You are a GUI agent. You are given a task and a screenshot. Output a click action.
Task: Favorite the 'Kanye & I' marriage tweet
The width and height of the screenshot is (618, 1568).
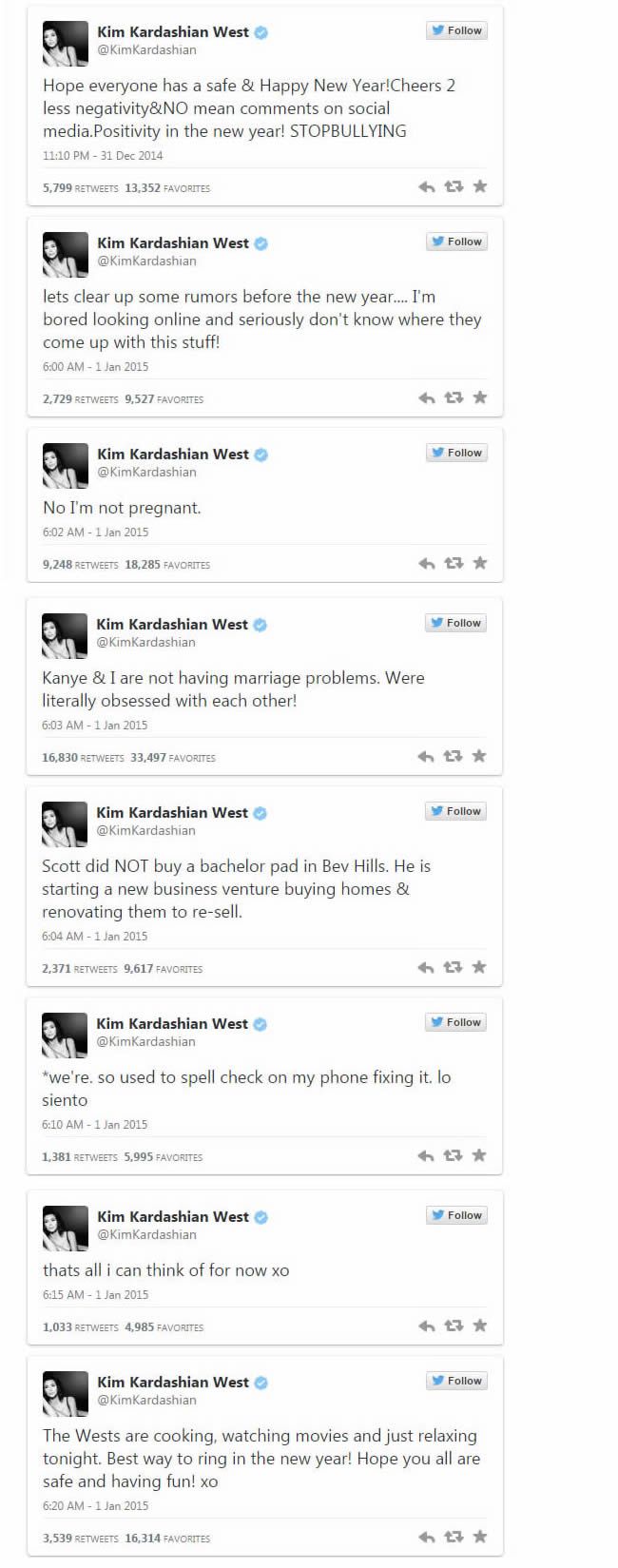[479, 756]
